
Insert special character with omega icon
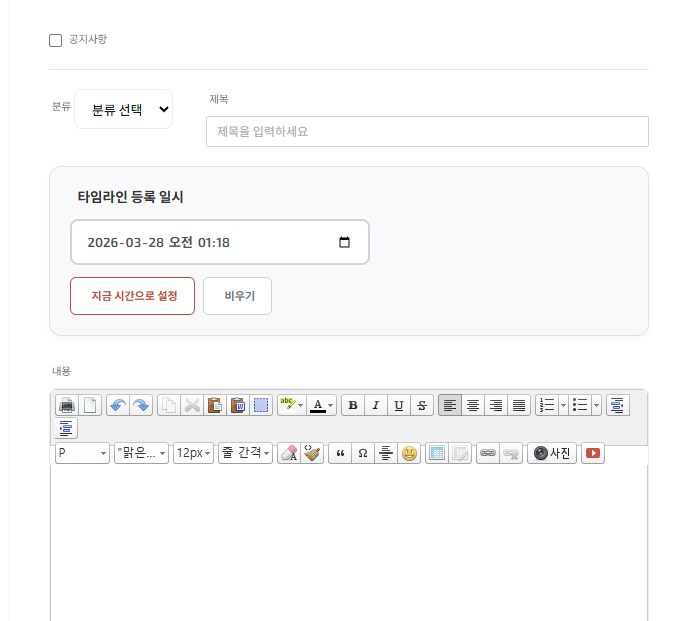pyautogui.click(x=362, y=453)
